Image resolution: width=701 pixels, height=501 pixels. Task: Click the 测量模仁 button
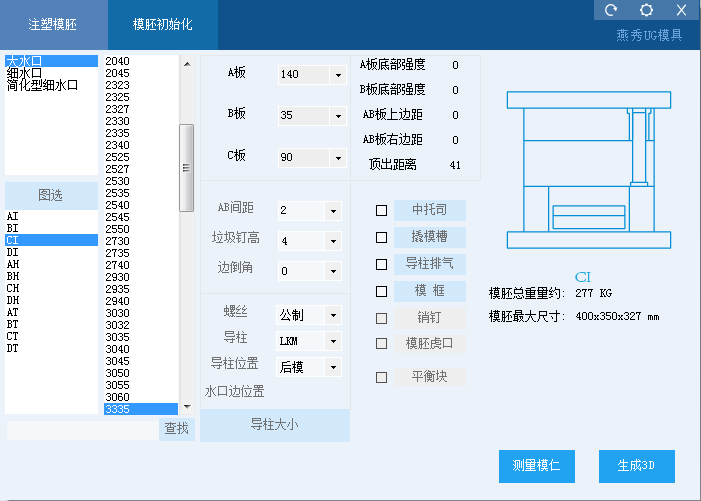(536, 466)
